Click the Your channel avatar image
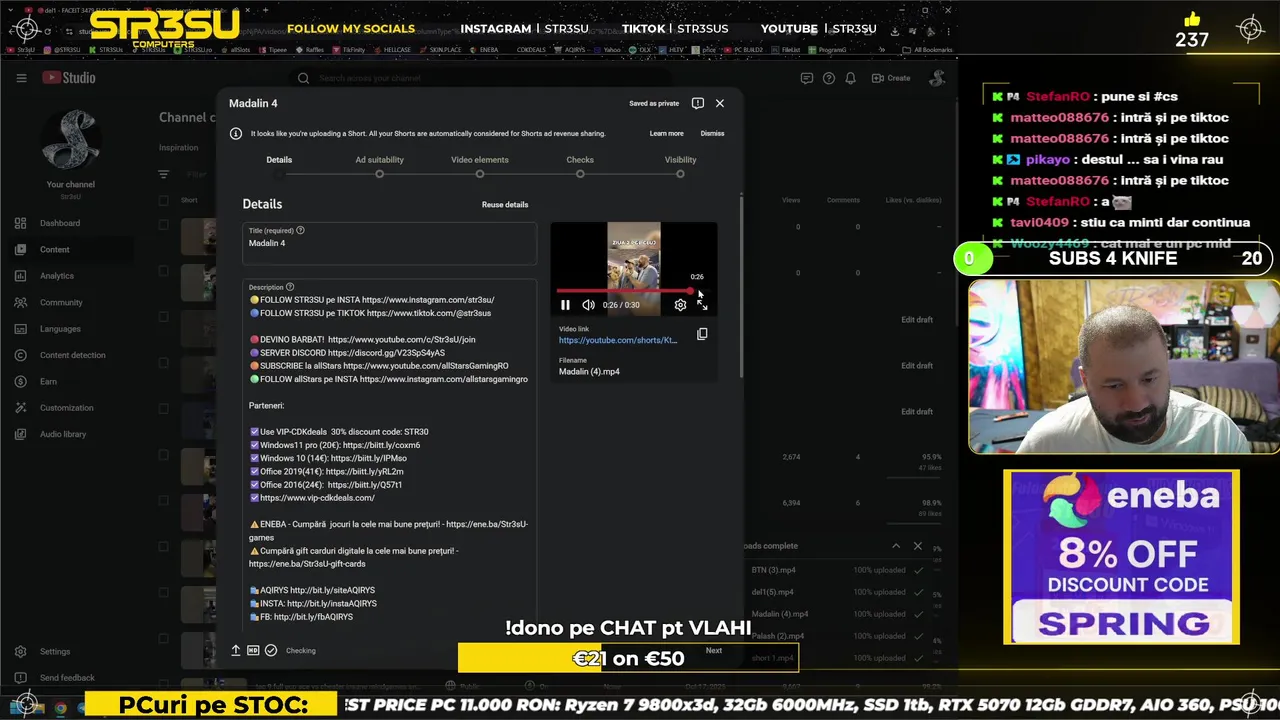 coord(70,139)
